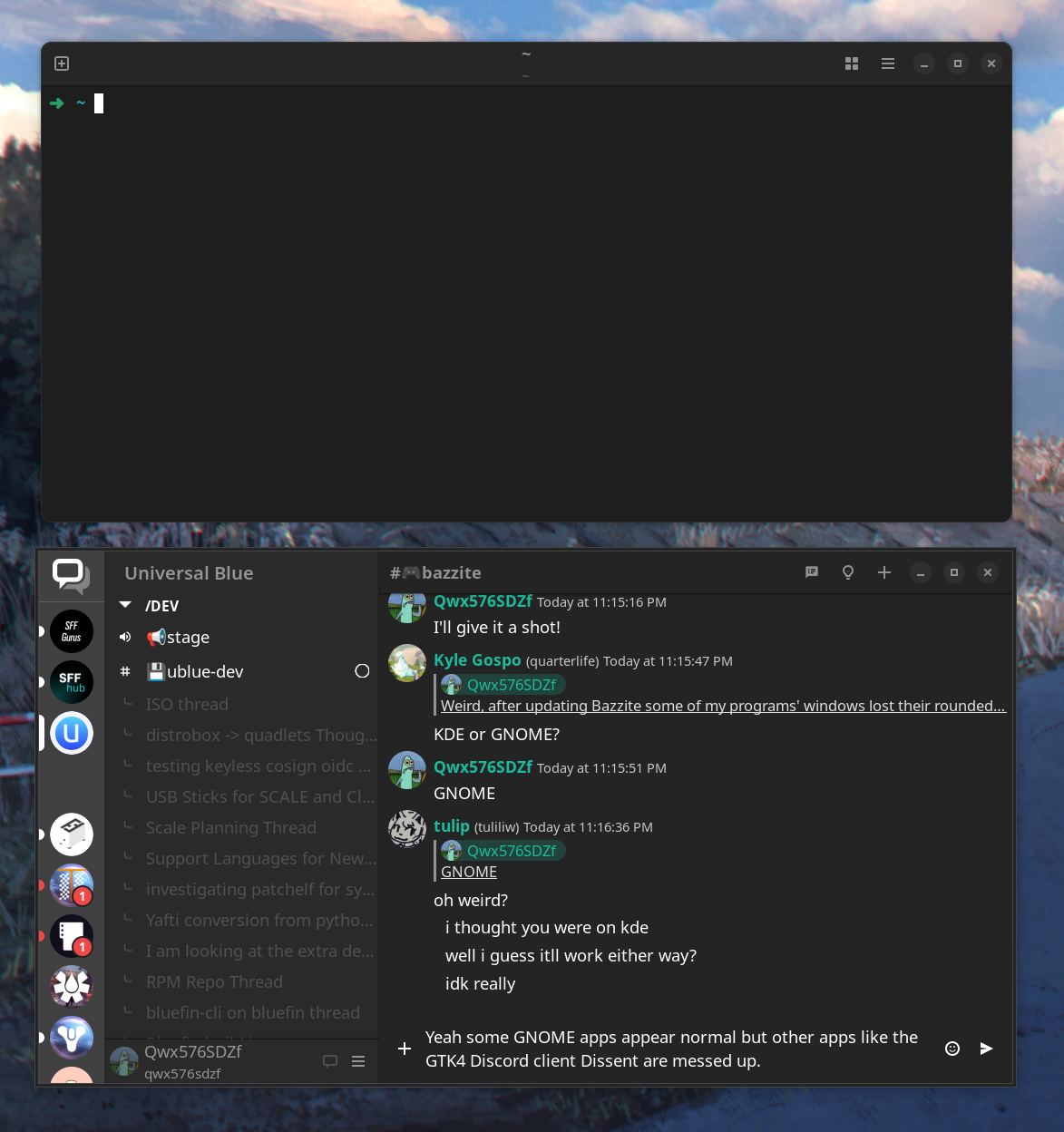
Task: Open the hamburger menu beside your username
Action: (x=358, y=1060)
